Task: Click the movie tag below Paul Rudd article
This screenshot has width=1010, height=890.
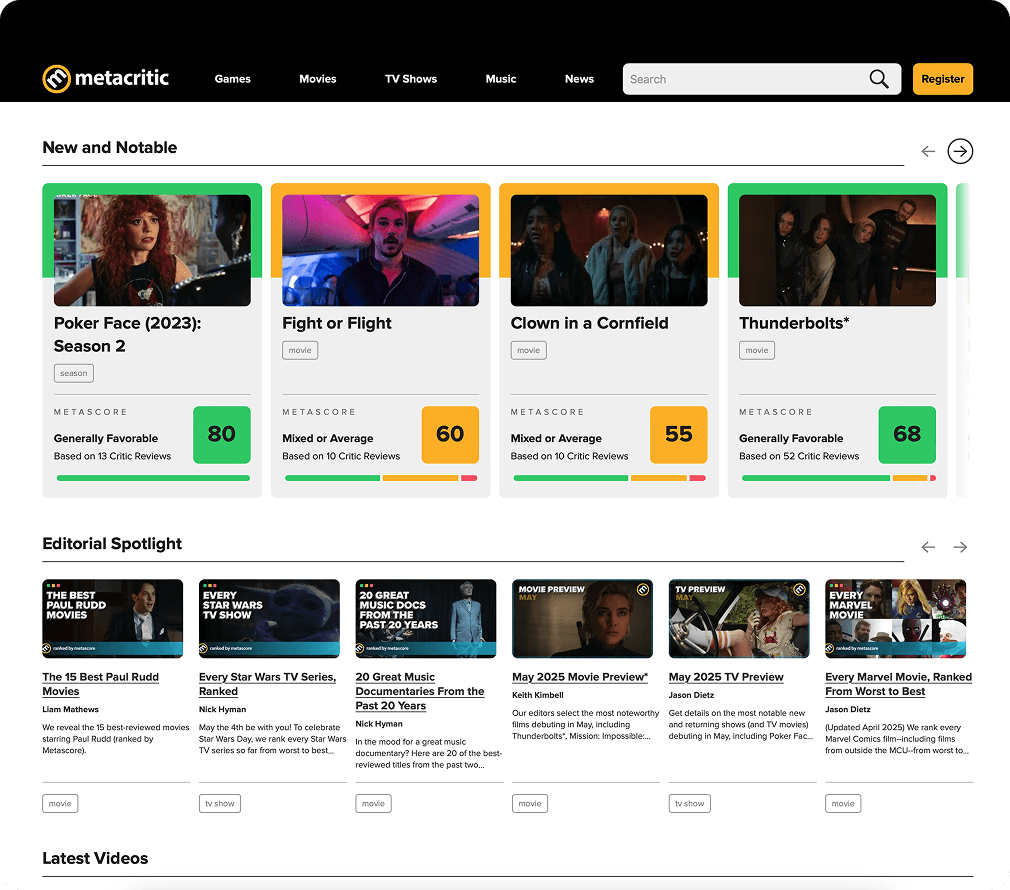Action: point(60,804)
